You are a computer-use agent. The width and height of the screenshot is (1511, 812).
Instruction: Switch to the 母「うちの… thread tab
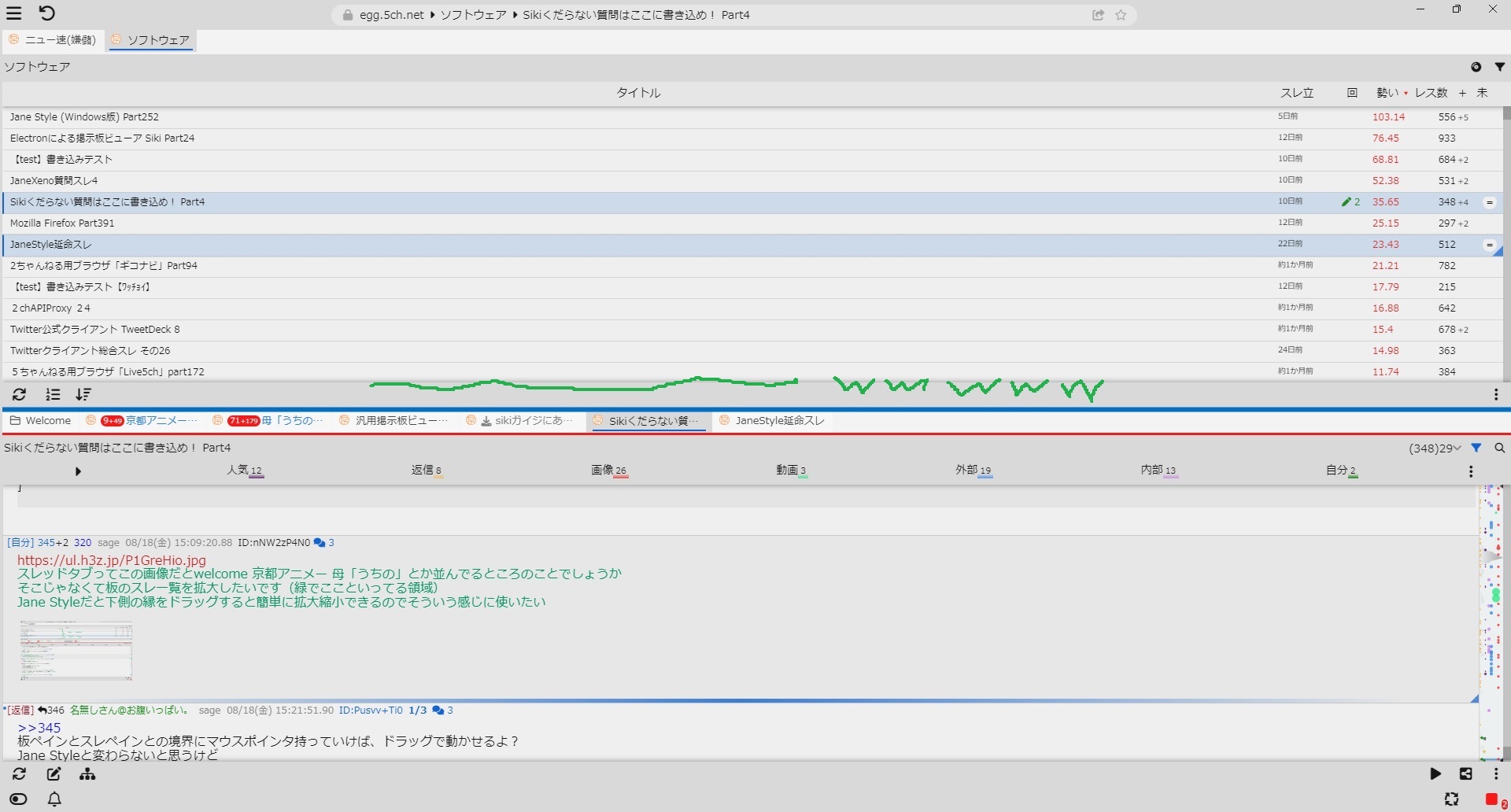coord(268,421)
